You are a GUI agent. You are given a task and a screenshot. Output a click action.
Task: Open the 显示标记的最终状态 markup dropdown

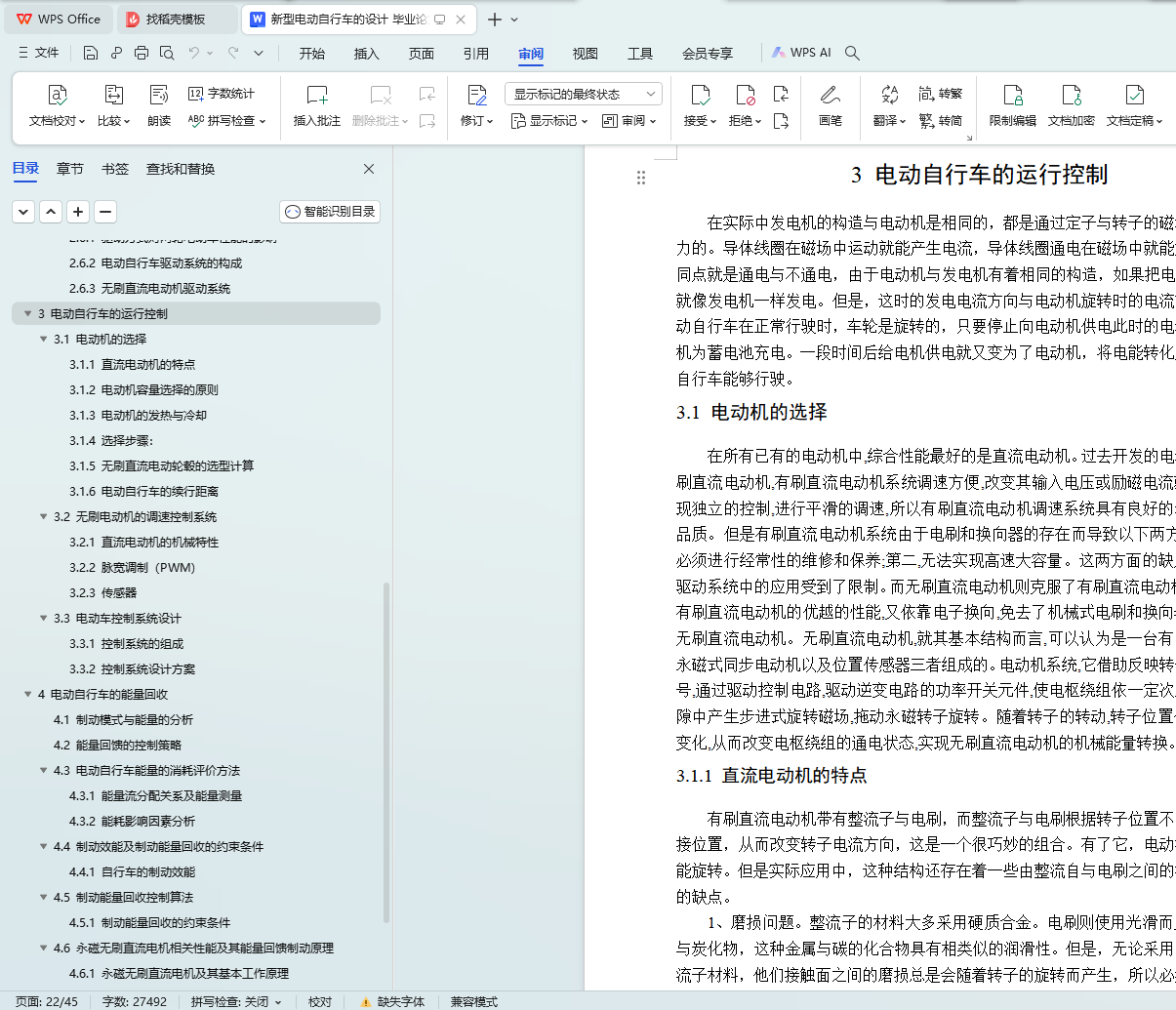584,94
